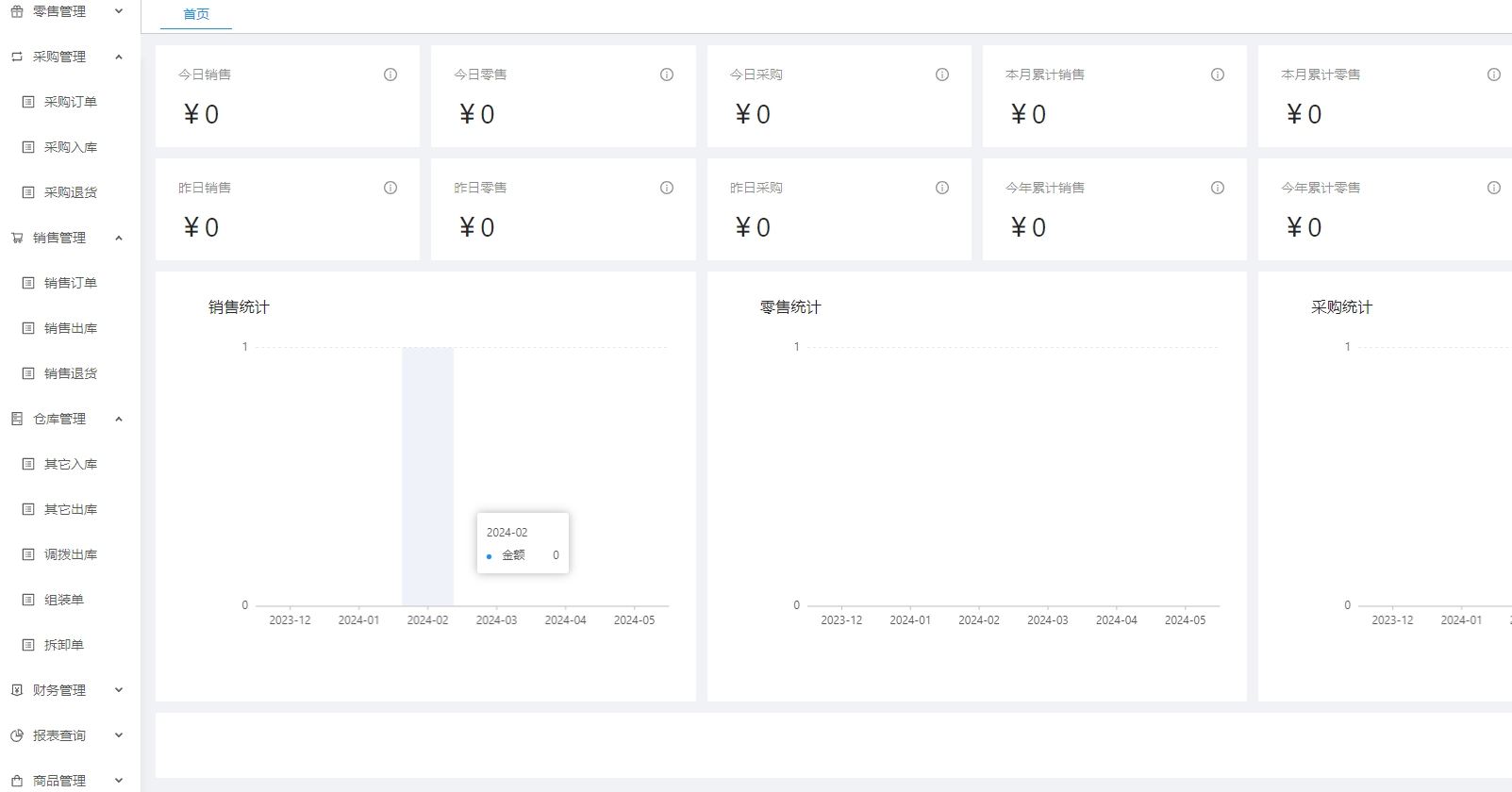Image resolution: width=1512 pixels, height=792 pixels.
Task: Click 2023-12 axis label in 采购统计 chart
Action: (1392, 620)
